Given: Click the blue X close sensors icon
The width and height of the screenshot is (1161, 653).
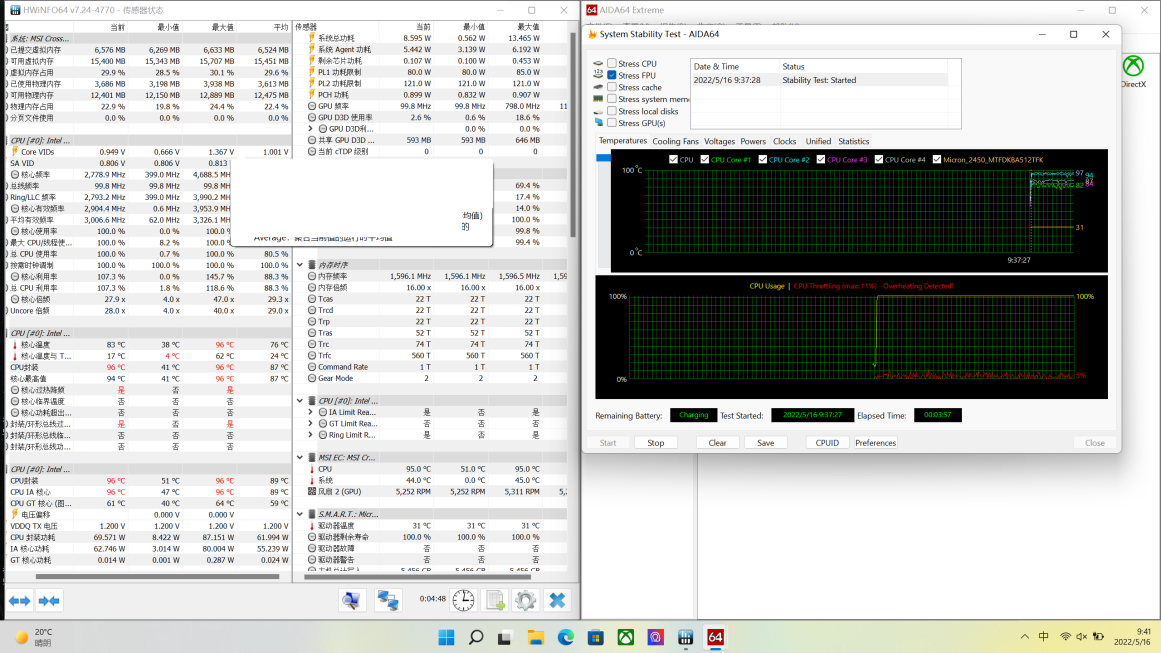Looking at the screenshot, I should pyautogui.click(x=558, y=600).
